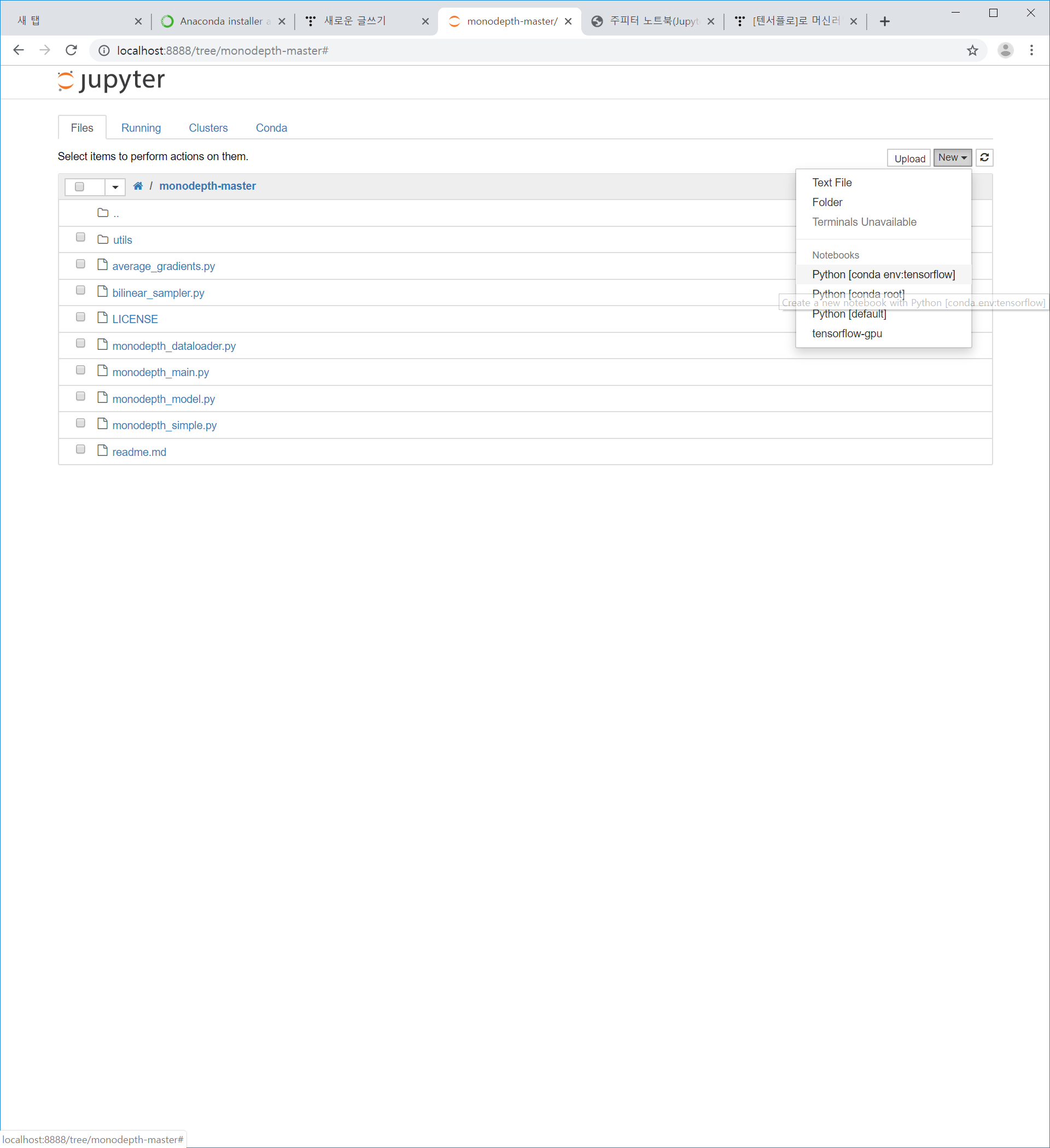Screen dimensions: 1050x1148
Task: Open the Chrome three-dot menu
Action: pos(1031,50)
